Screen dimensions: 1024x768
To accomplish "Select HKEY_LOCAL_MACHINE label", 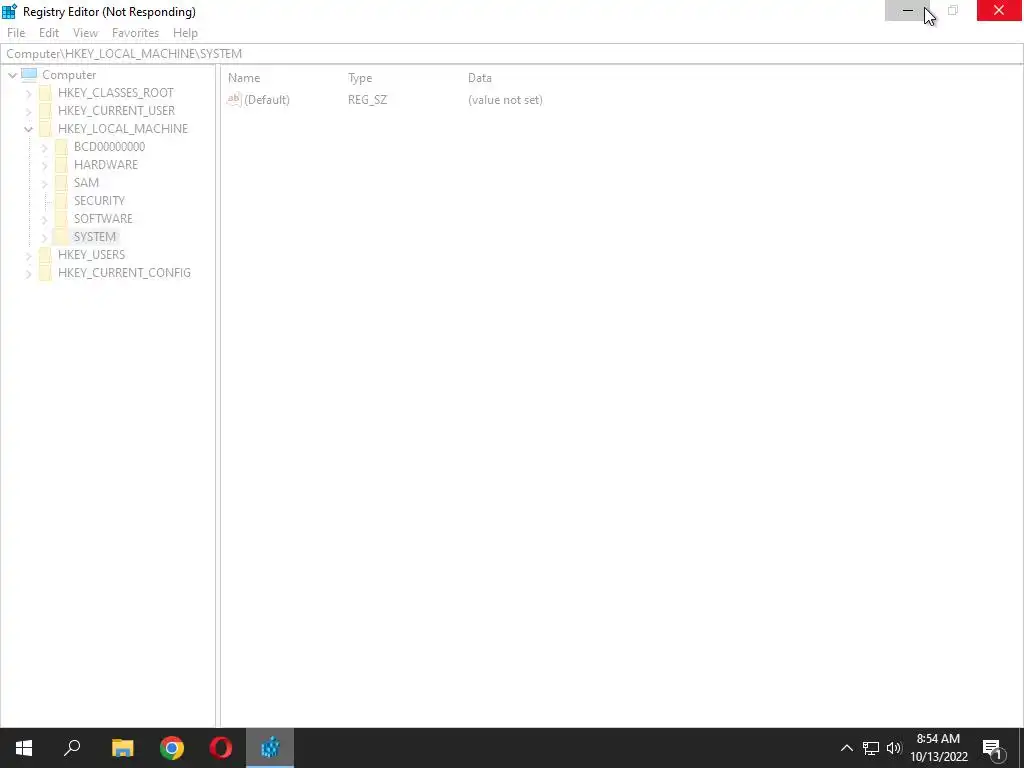I will tap(123, 129).
